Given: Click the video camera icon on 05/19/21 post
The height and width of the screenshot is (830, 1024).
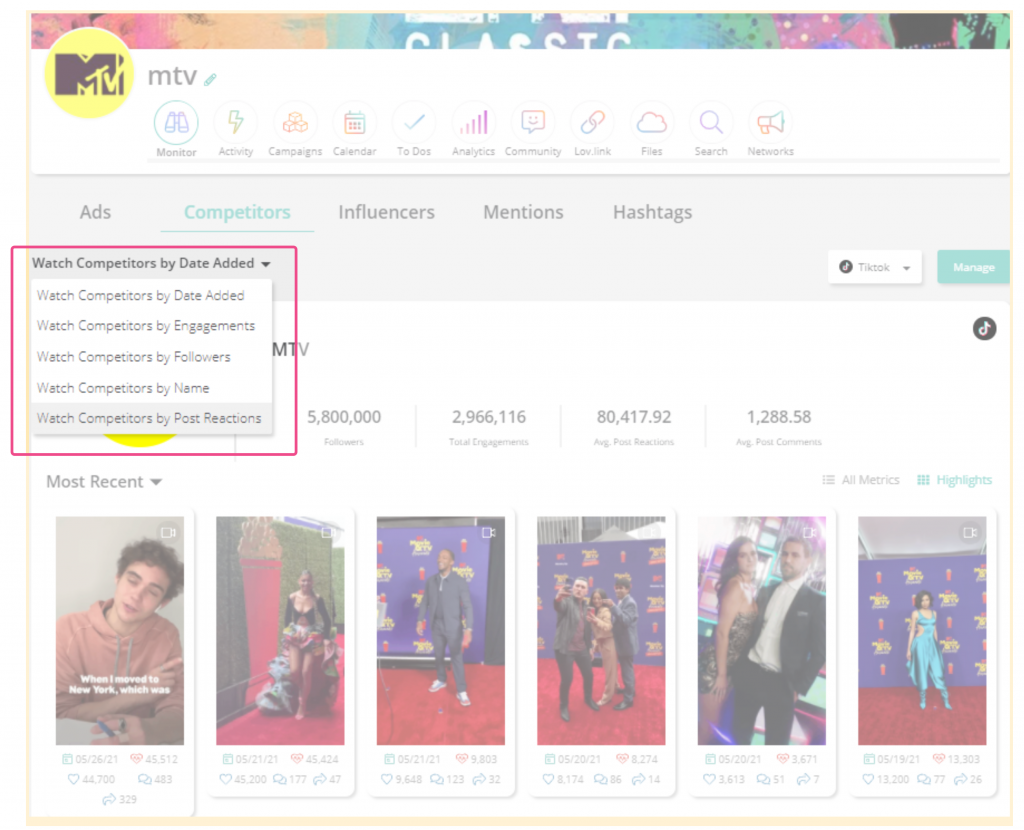Looking at the screenshot, I should point(970,533).
